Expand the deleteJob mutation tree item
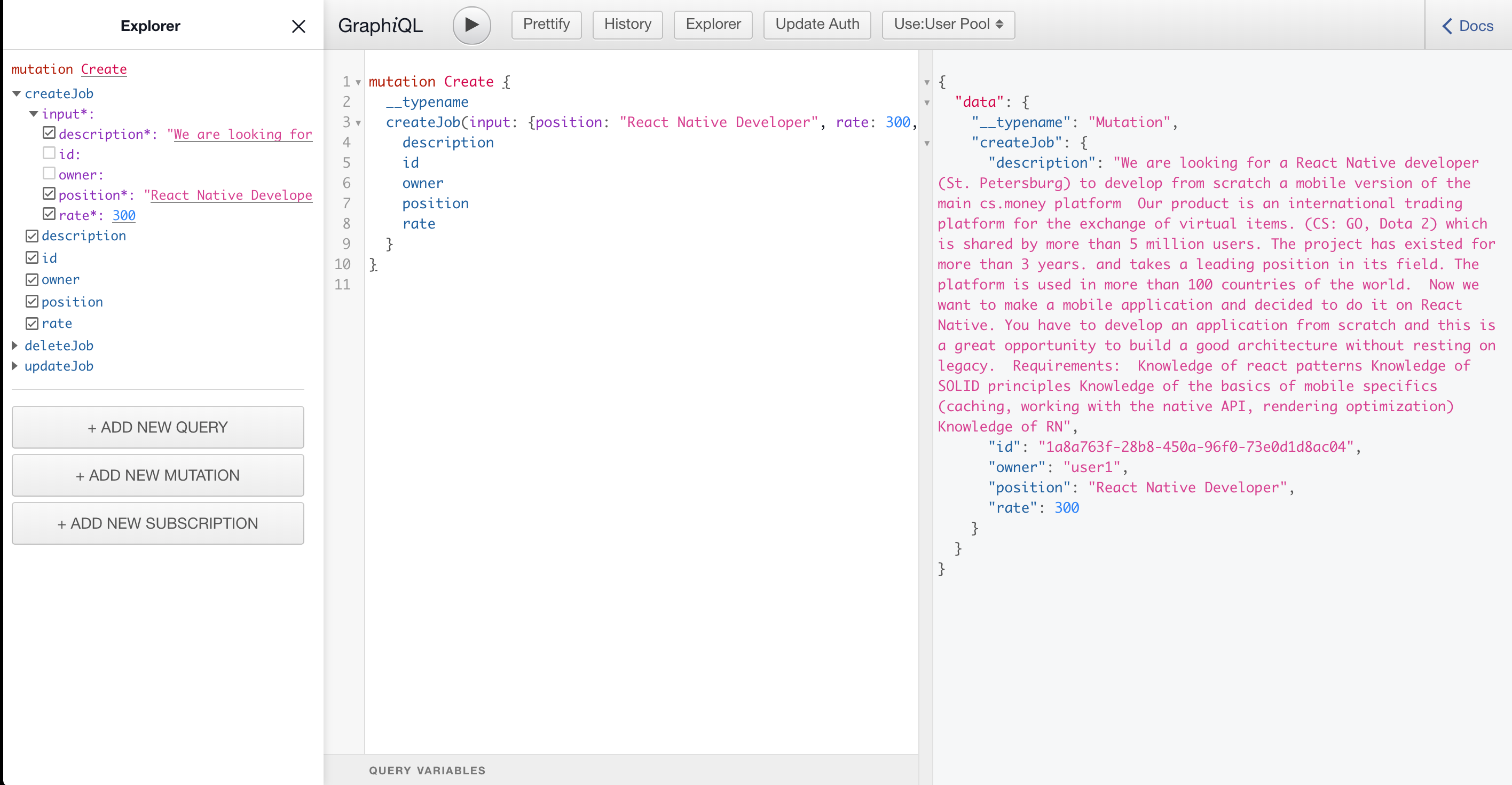 (x=15, y=345)
